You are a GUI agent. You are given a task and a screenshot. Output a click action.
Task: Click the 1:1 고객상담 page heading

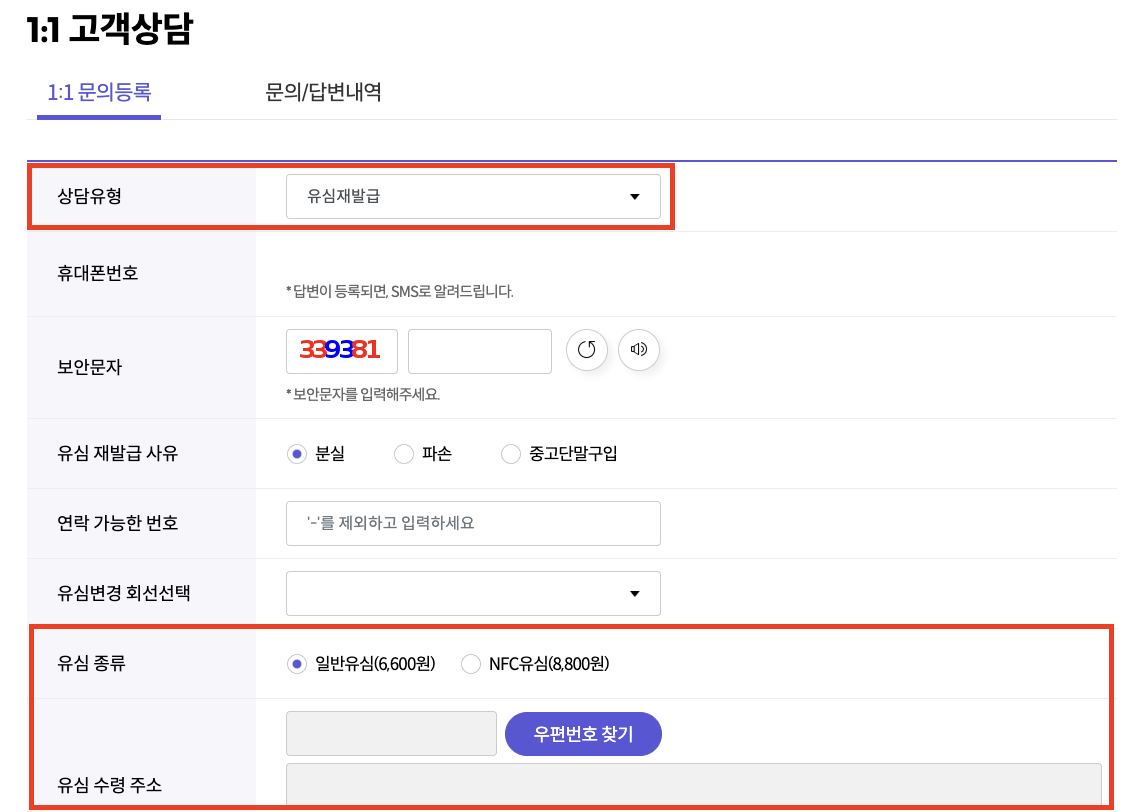(x=109, y=30)
